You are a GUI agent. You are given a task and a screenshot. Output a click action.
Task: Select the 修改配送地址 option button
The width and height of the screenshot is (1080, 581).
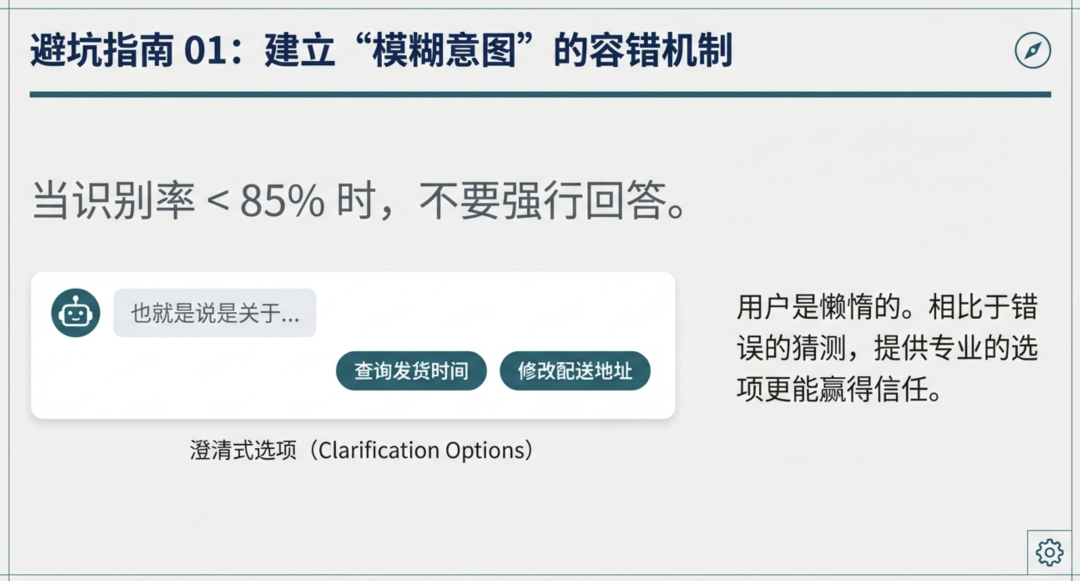(575, 371)
